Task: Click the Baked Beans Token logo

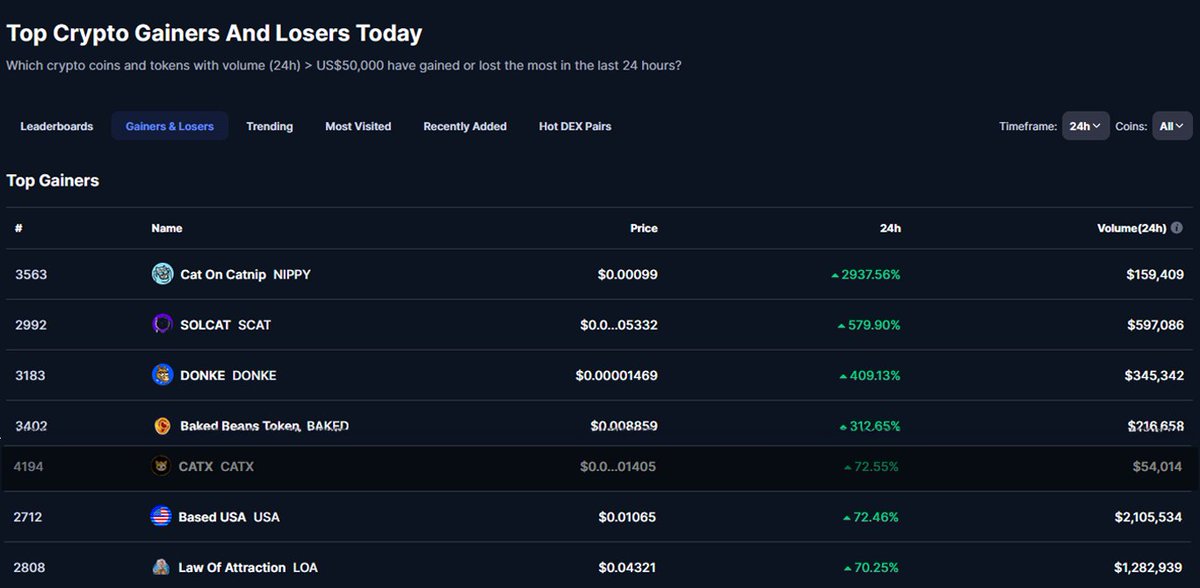Action: click(x=162, y=426)
